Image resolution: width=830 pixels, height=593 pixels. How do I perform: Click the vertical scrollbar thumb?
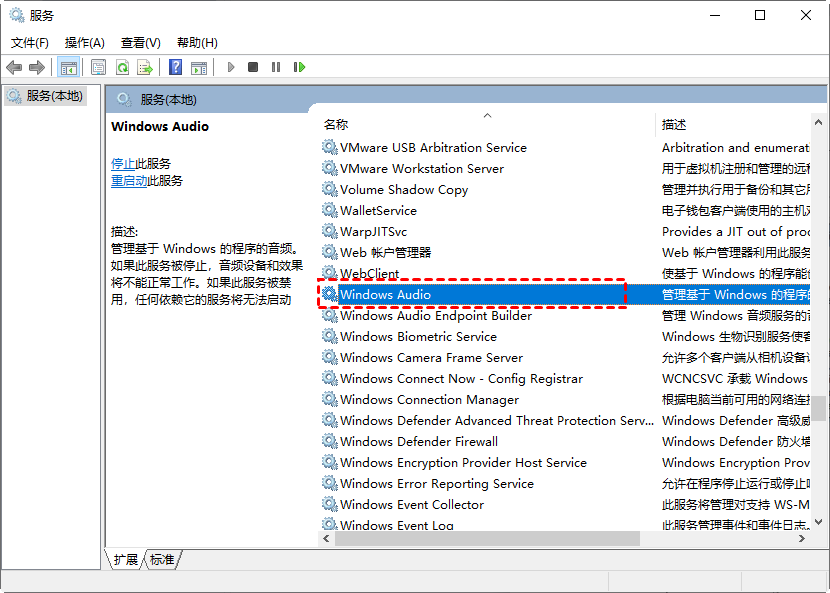click(x=818, y=408)
